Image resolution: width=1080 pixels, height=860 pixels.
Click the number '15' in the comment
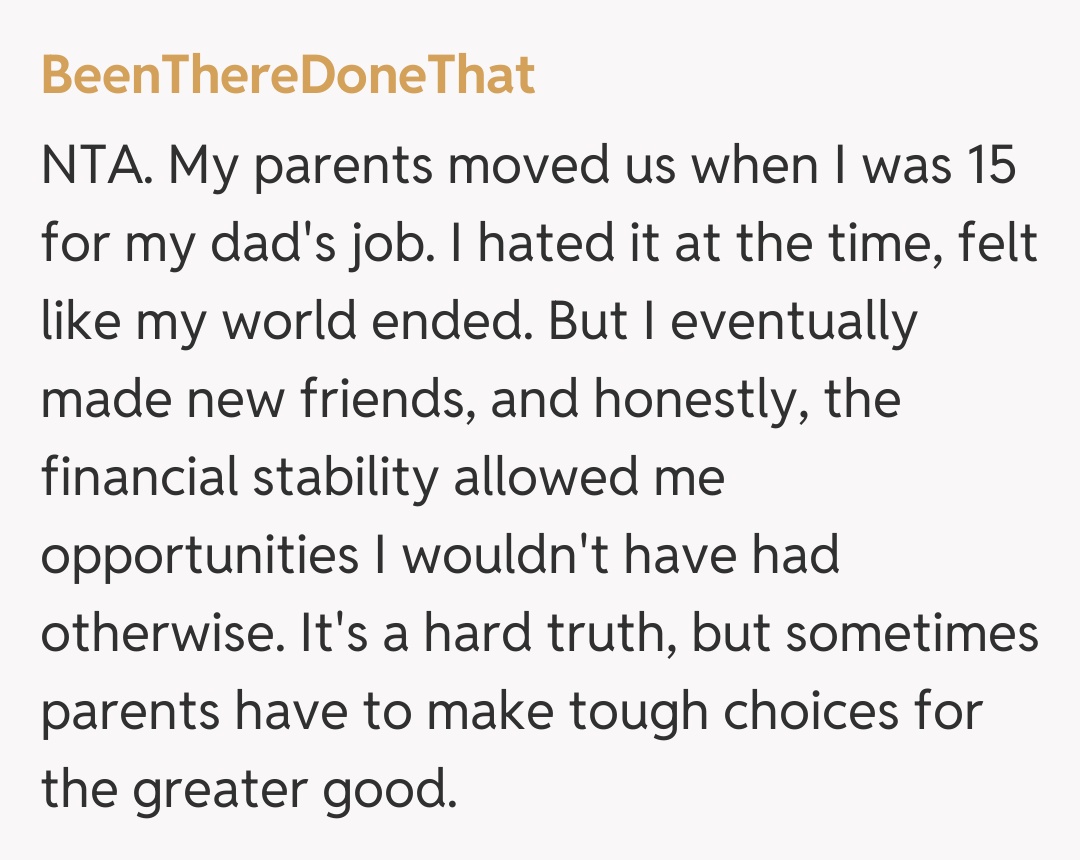[992, 165]
